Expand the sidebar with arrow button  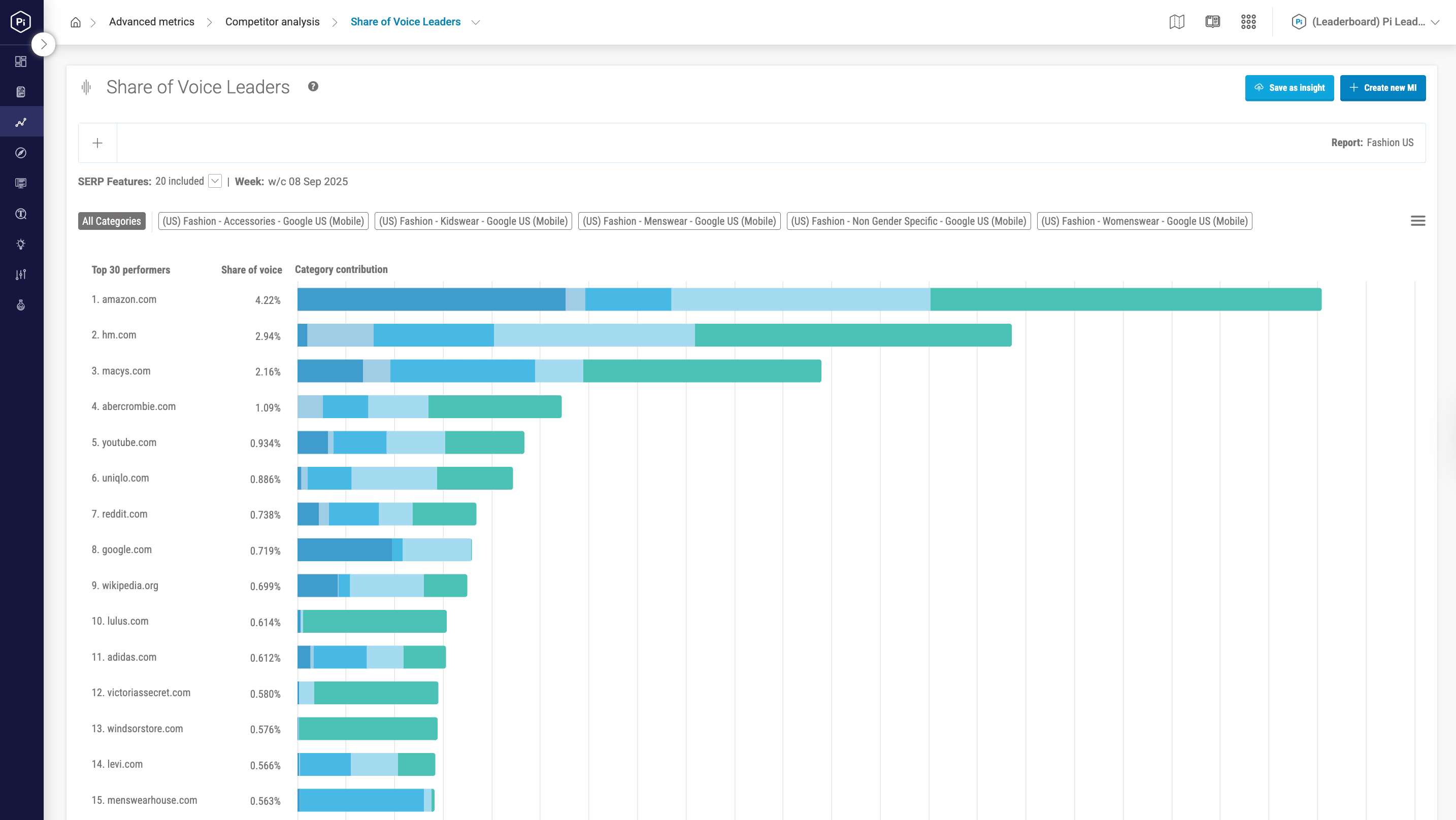44,44
